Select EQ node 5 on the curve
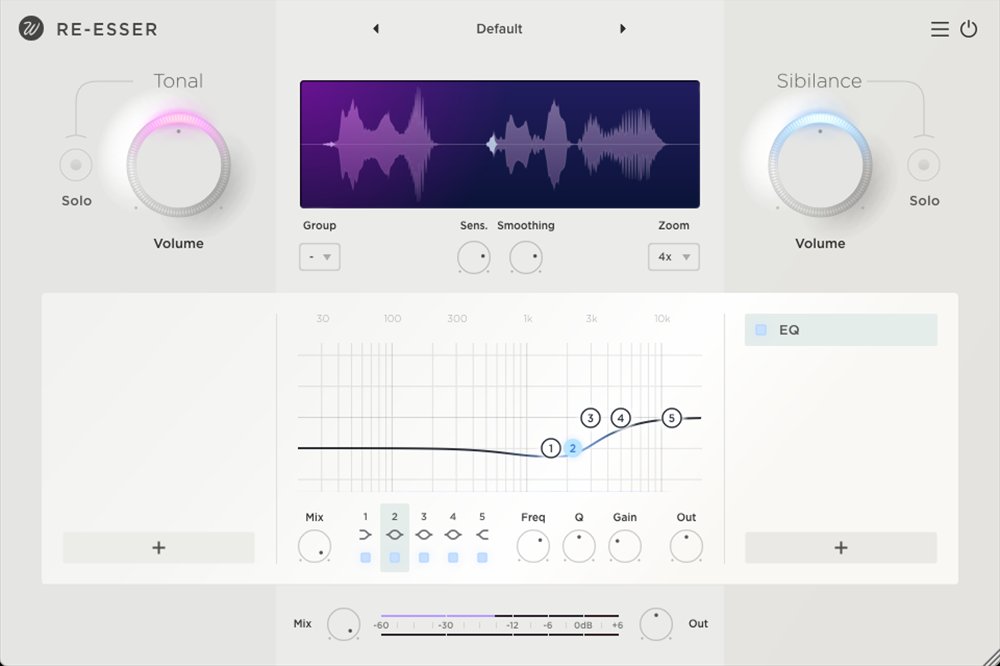This screenshot has width=1000, height=666. click(671, 418)
